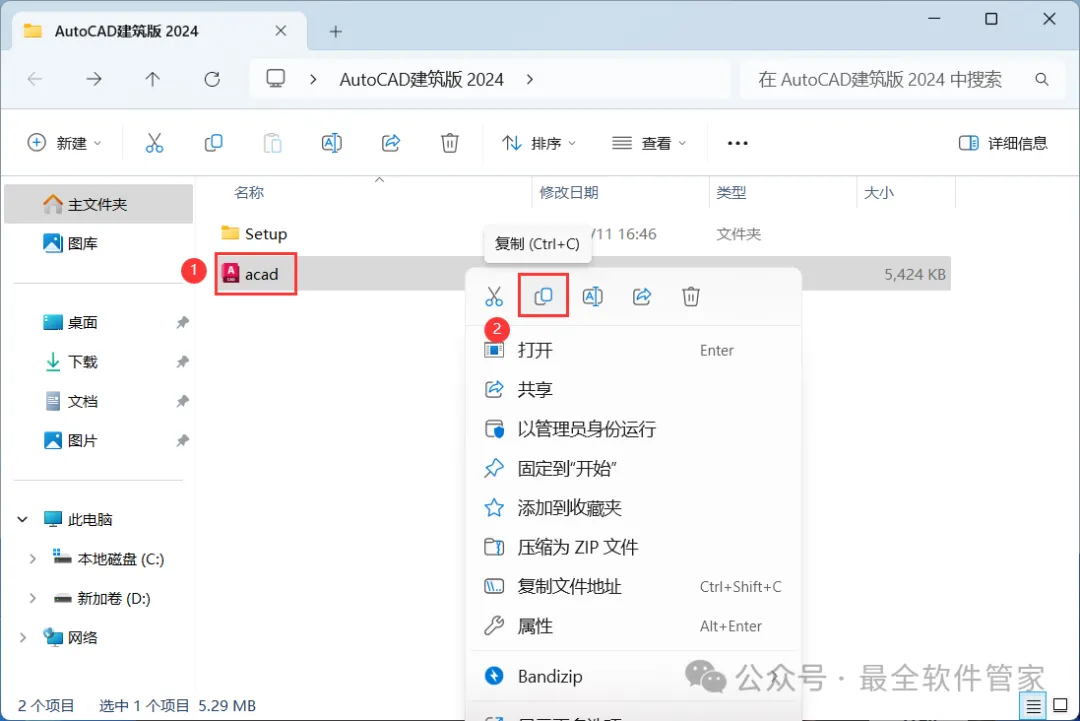Add a new tab with the plus button
The width and height of the screenshot is (1080, 721).
click(335, 32)
